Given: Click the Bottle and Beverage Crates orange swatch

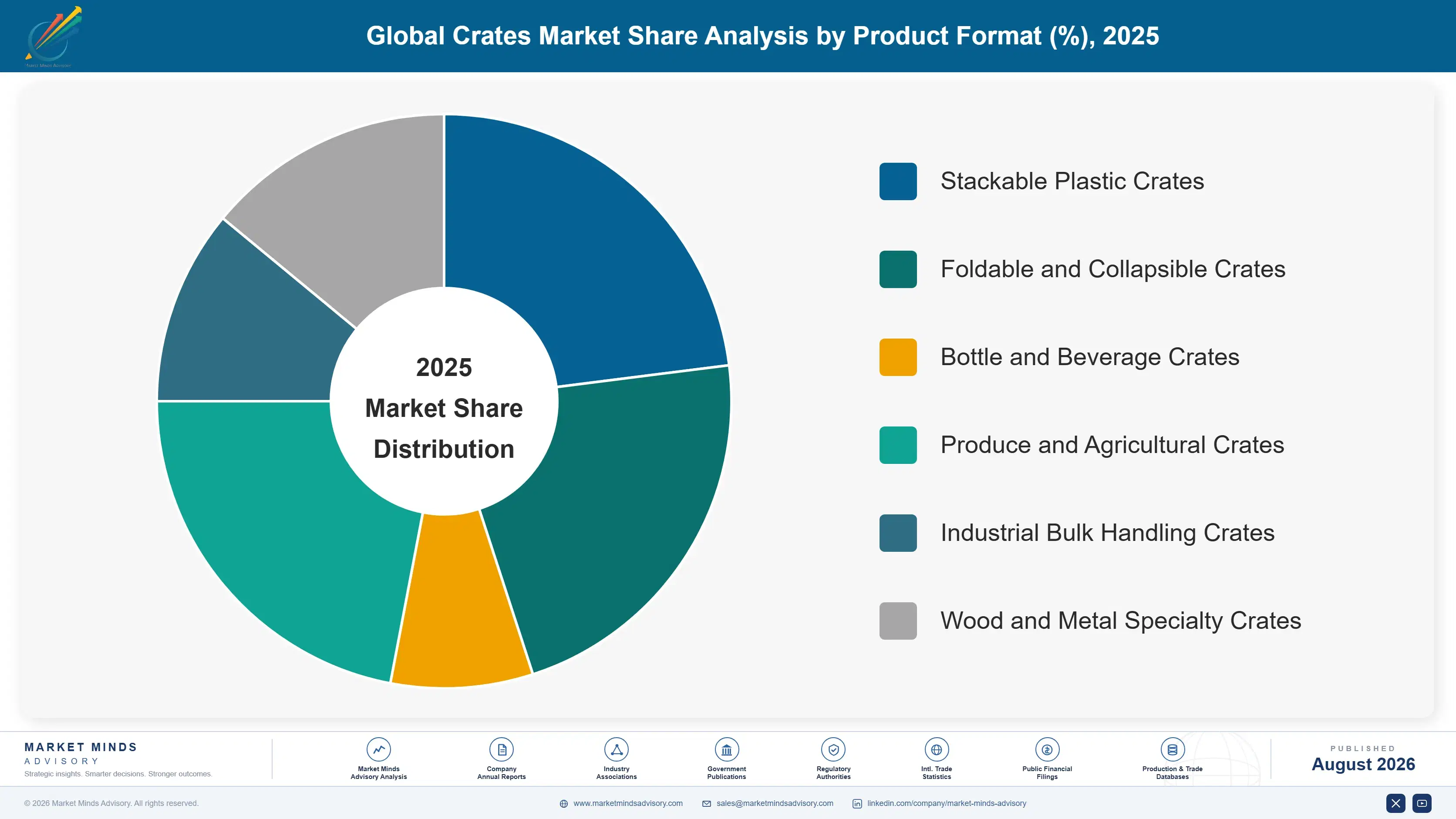Looking at the screenshot, I should click(x=897, y=357).
